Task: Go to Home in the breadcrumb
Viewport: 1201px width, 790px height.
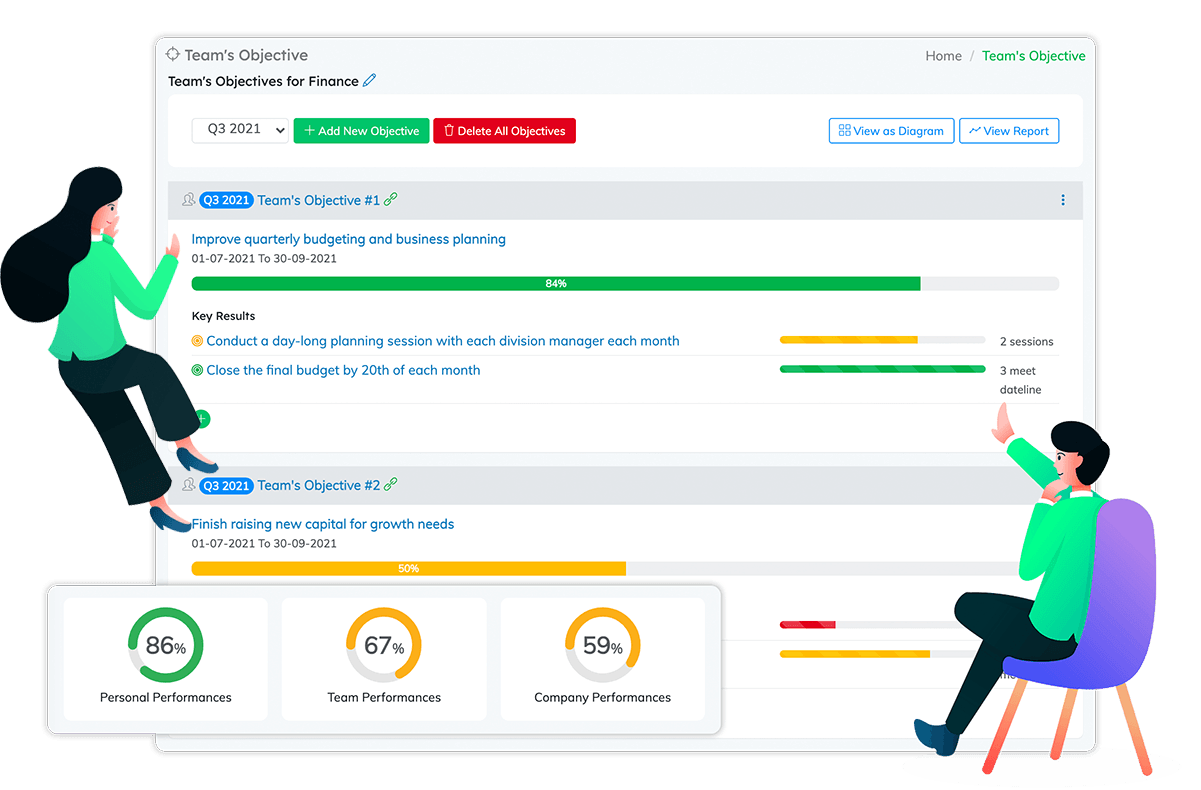Action: (943, 56)
